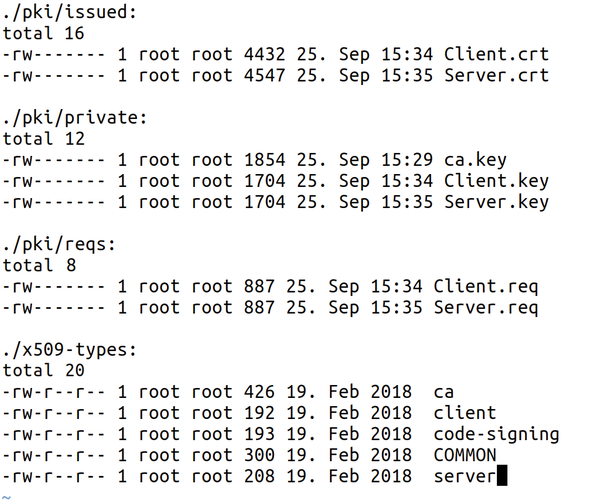
Task: Click the block cursor after server
Action: (502, 475)
